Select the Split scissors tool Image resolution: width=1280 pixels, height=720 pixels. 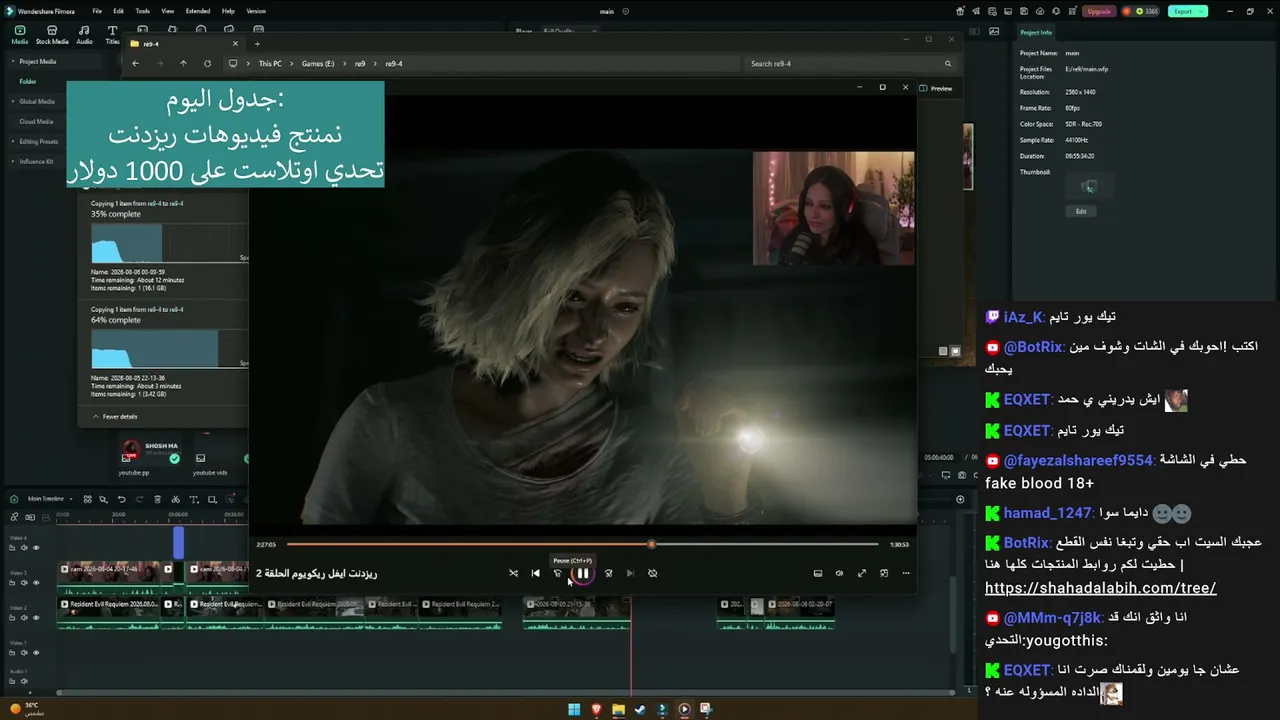(x=175, y=499)
